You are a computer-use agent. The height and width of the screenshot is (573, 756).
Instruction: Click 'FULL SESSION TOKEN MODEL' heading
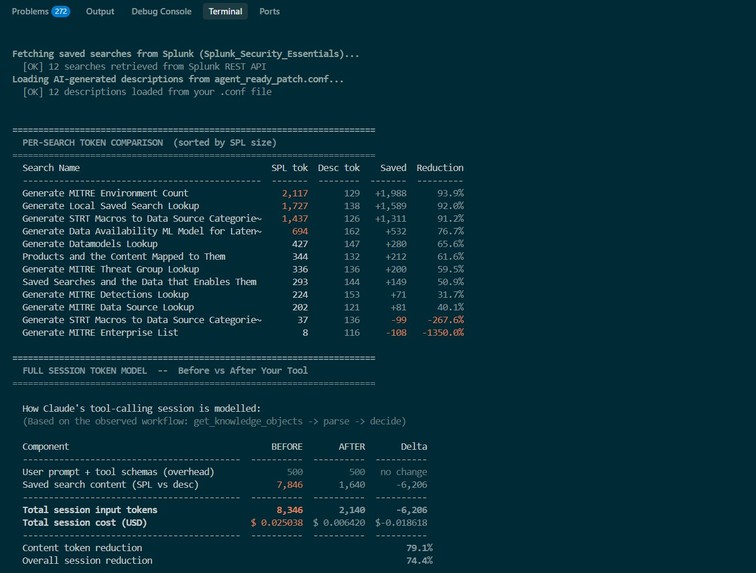84,370
